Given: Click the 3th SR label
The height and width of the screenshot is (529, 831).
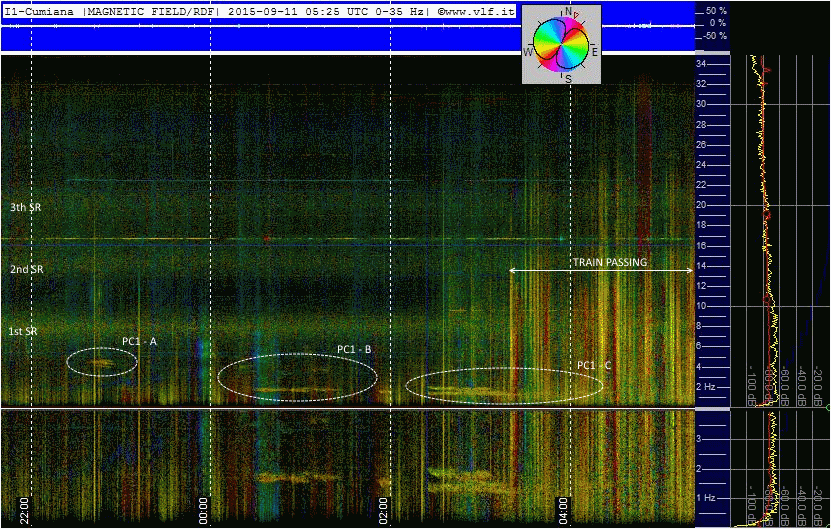Looking at the screenshot, I should click(26, 207).
